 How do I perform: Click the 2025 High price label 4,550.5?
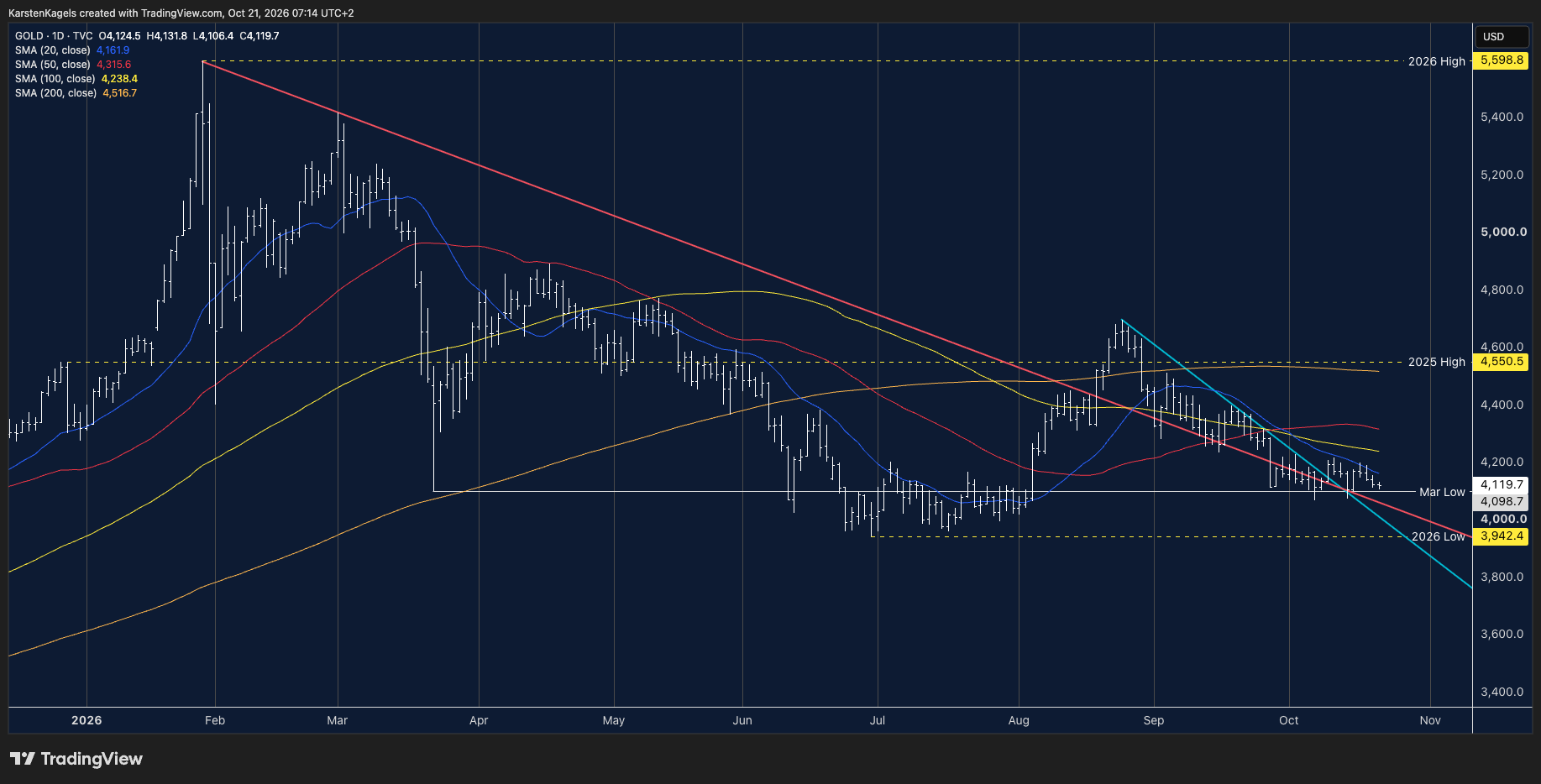(1502, 362)
